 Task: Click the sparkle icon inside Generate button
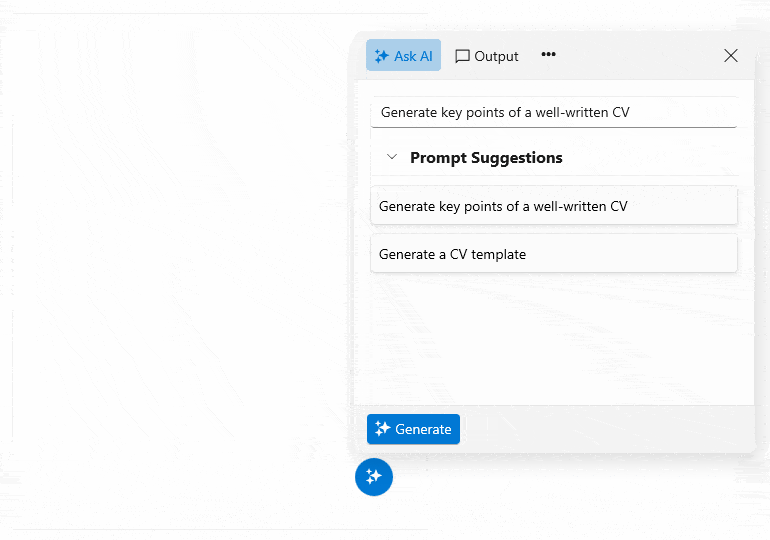pos(383,429)
